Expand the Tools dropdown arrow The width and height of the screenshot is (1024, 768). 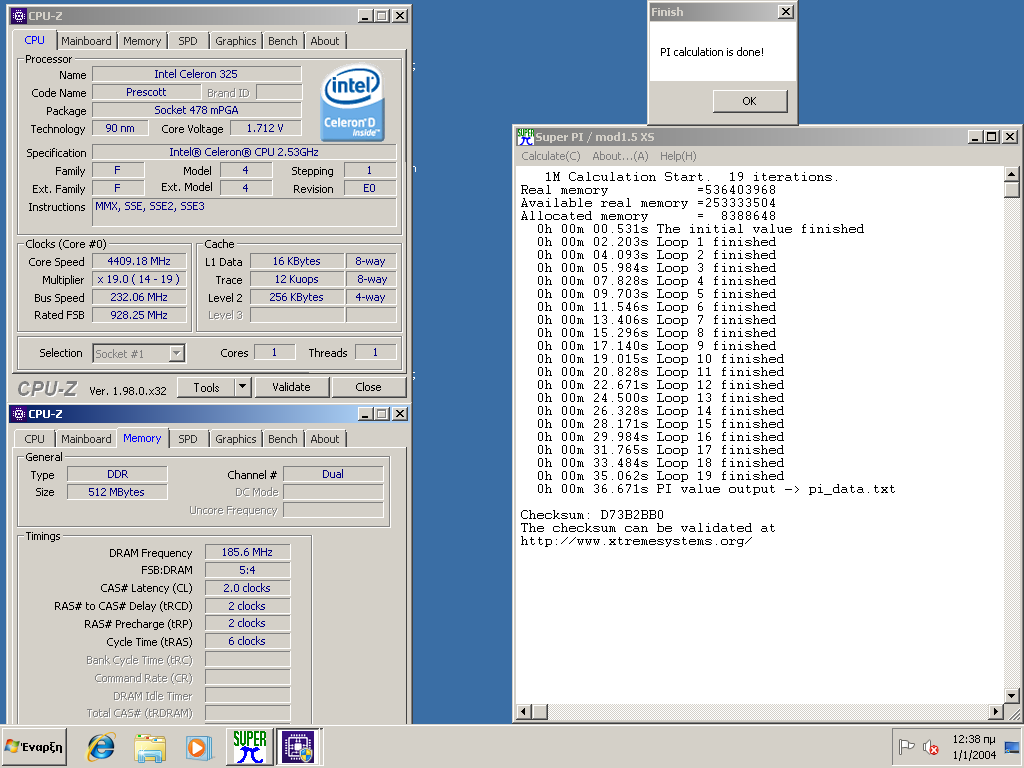pos(242,387)
